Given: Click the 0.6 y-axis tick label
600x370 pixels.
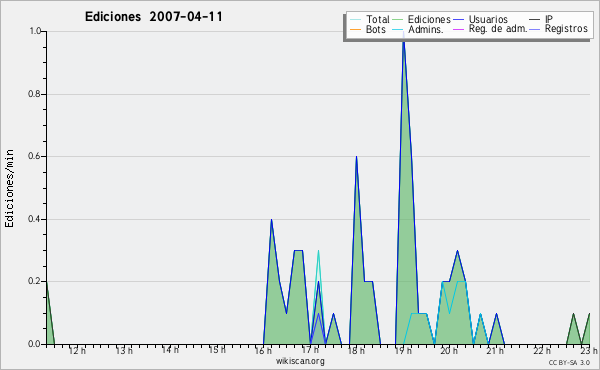Looking at the screenshot, I should tap(34, 156).
